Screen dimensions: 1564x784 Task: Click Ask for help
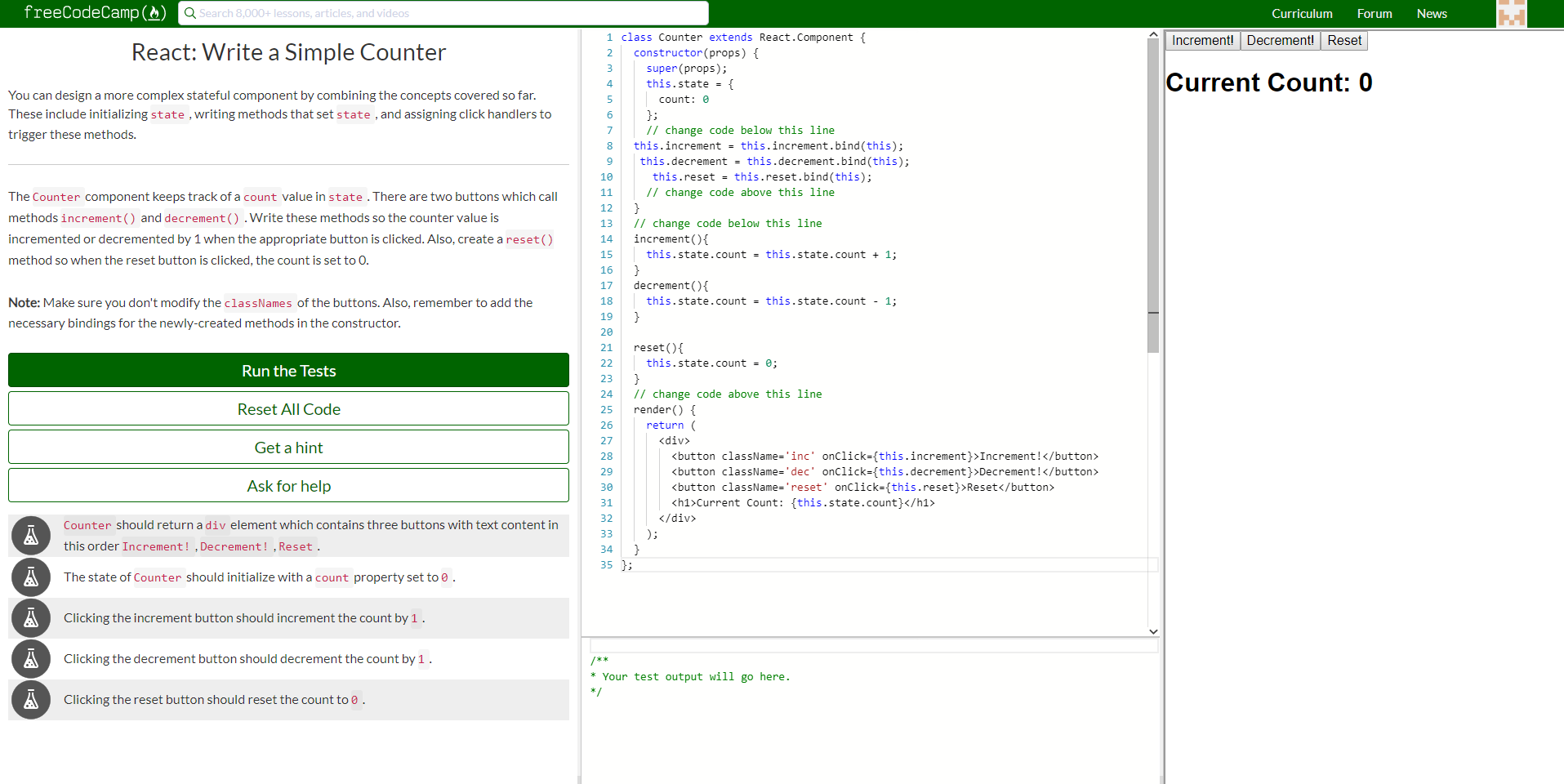pos(288,485)
